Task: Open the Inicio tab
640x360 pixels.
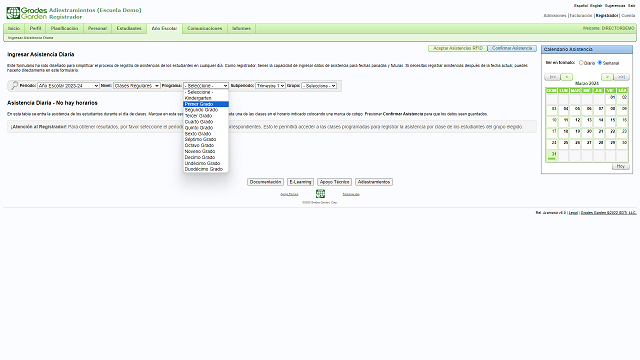Action: 14,29
